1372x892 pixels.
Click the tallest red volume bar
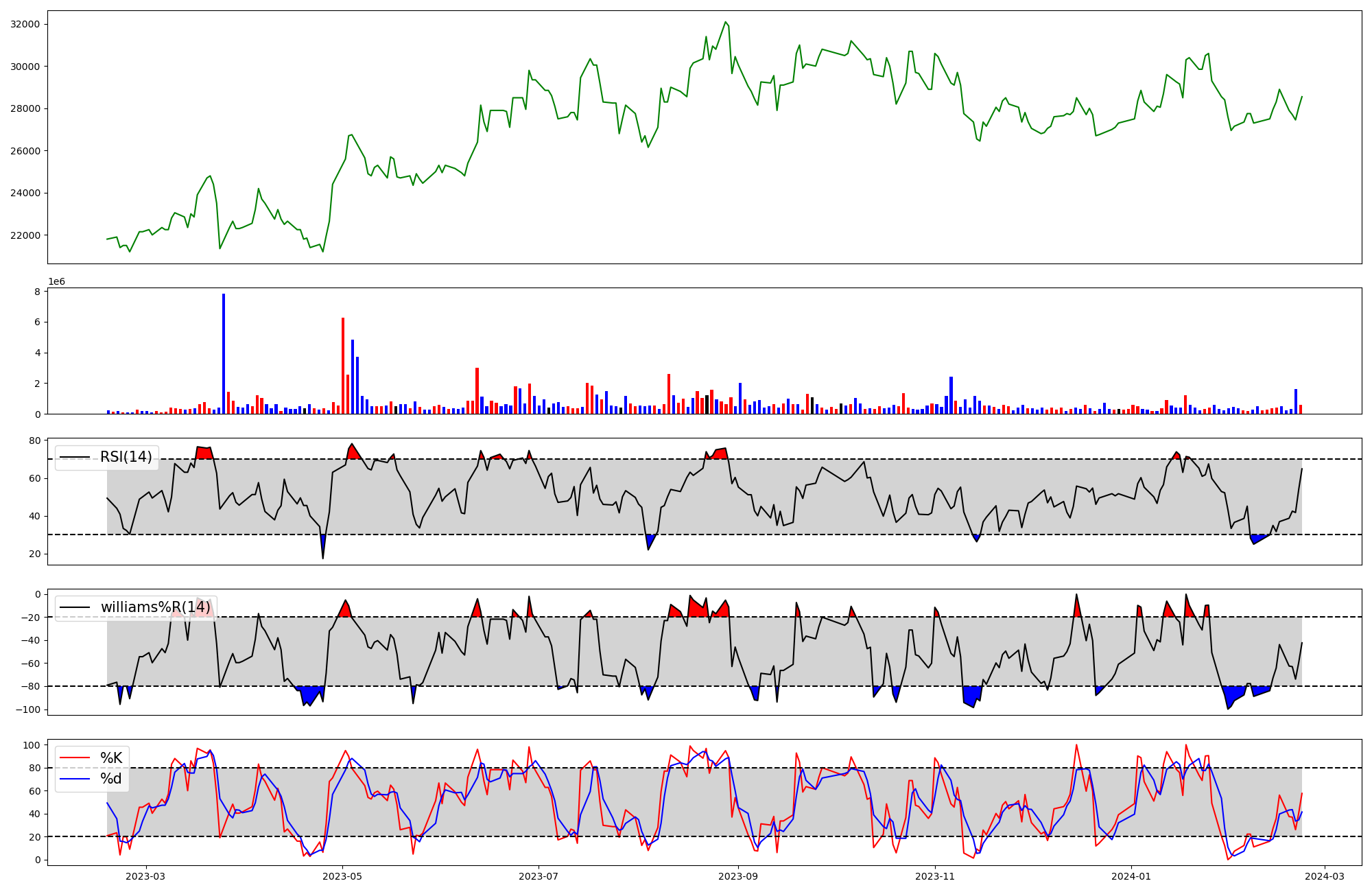(x=343, y=365)
